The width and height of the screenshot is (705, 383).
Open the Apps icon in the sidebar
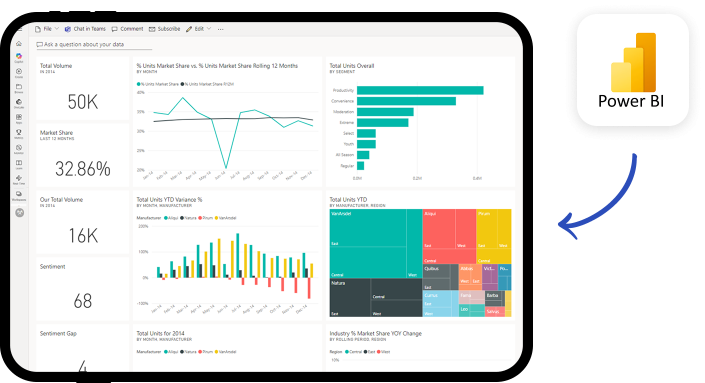click(19, 118)
